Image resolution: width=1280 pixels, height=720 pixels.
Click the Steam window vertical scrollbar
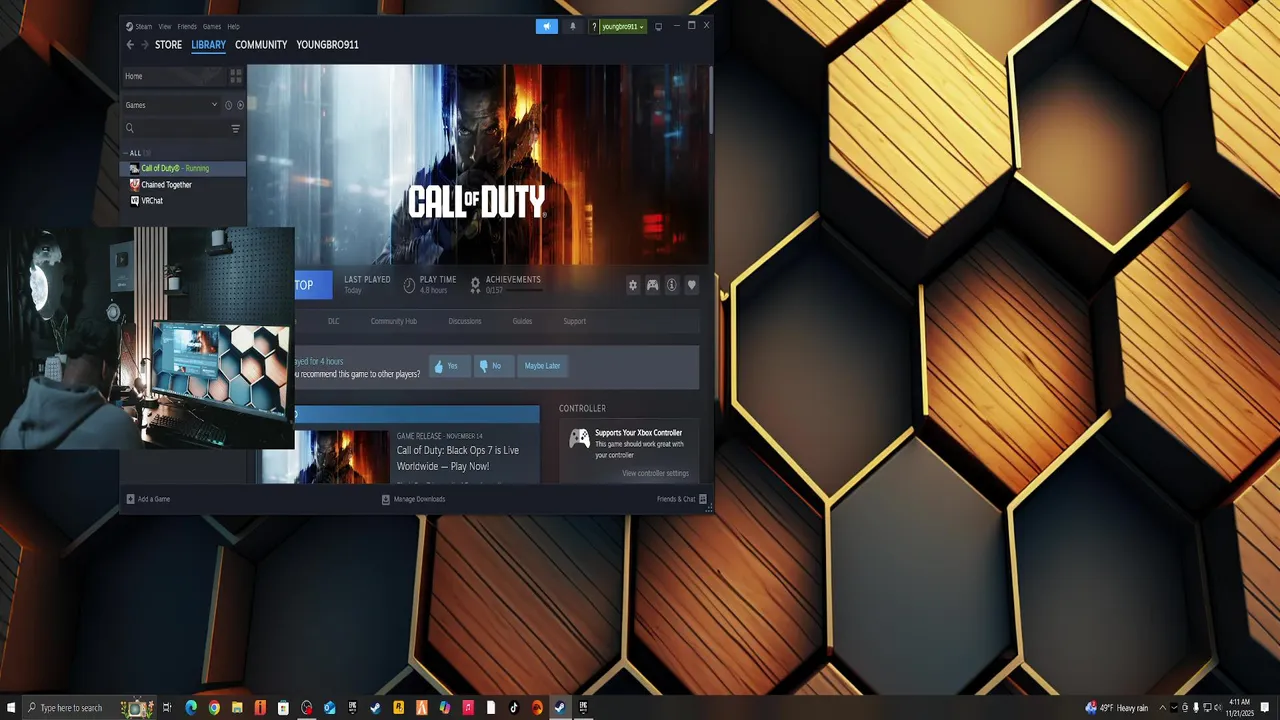click(x=710, y=100)
